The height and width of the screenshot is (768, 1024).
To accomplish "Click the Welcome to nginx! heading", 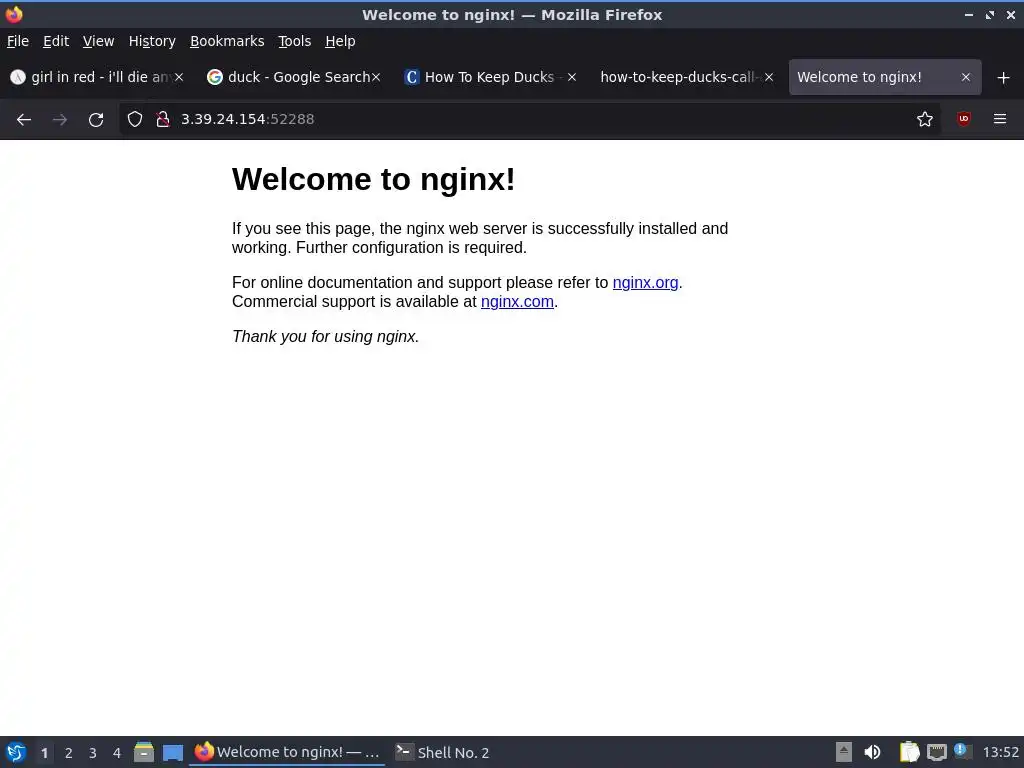I will (374, 179).
